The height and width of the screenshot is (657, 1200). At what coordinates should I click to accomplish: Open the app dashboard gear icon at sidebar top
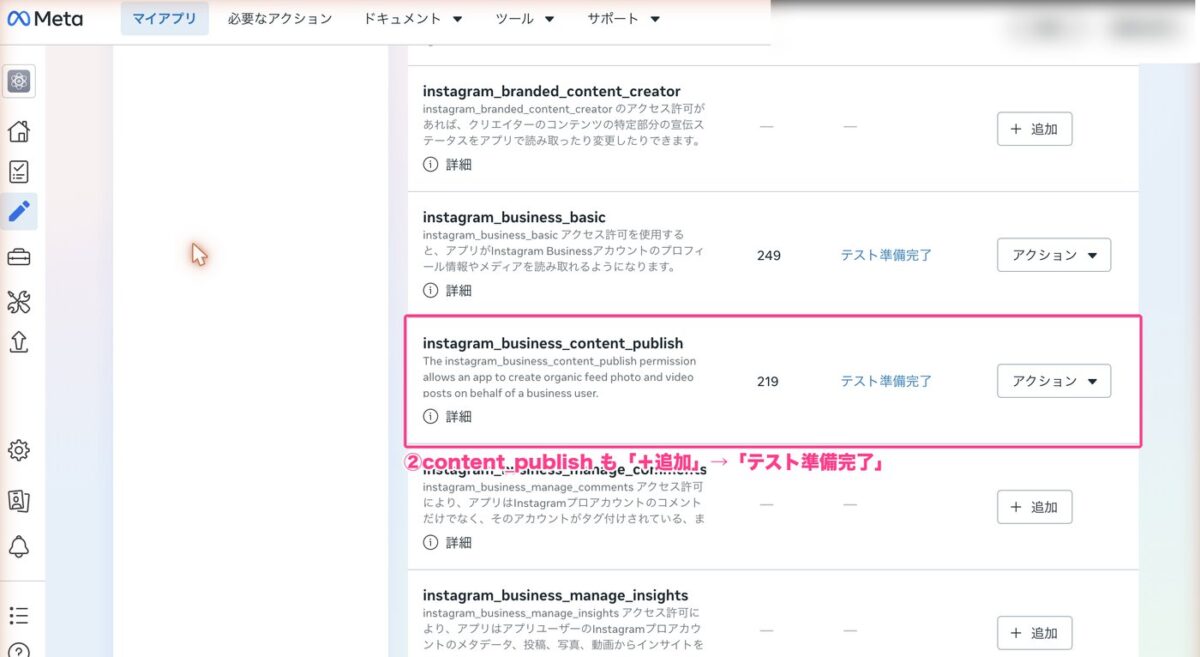pyautogui.click(x=19, y=81)
